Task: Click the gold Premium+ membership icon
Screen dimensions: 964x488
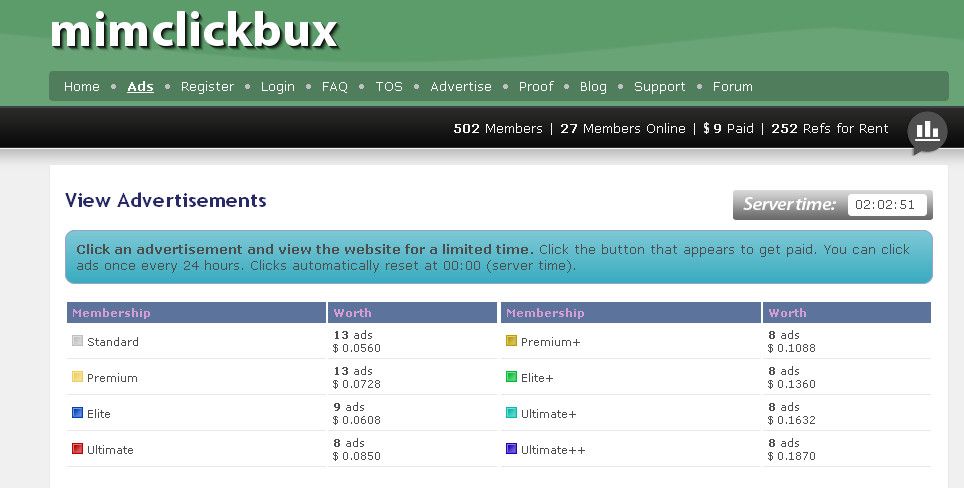Action: coord(512,341)
